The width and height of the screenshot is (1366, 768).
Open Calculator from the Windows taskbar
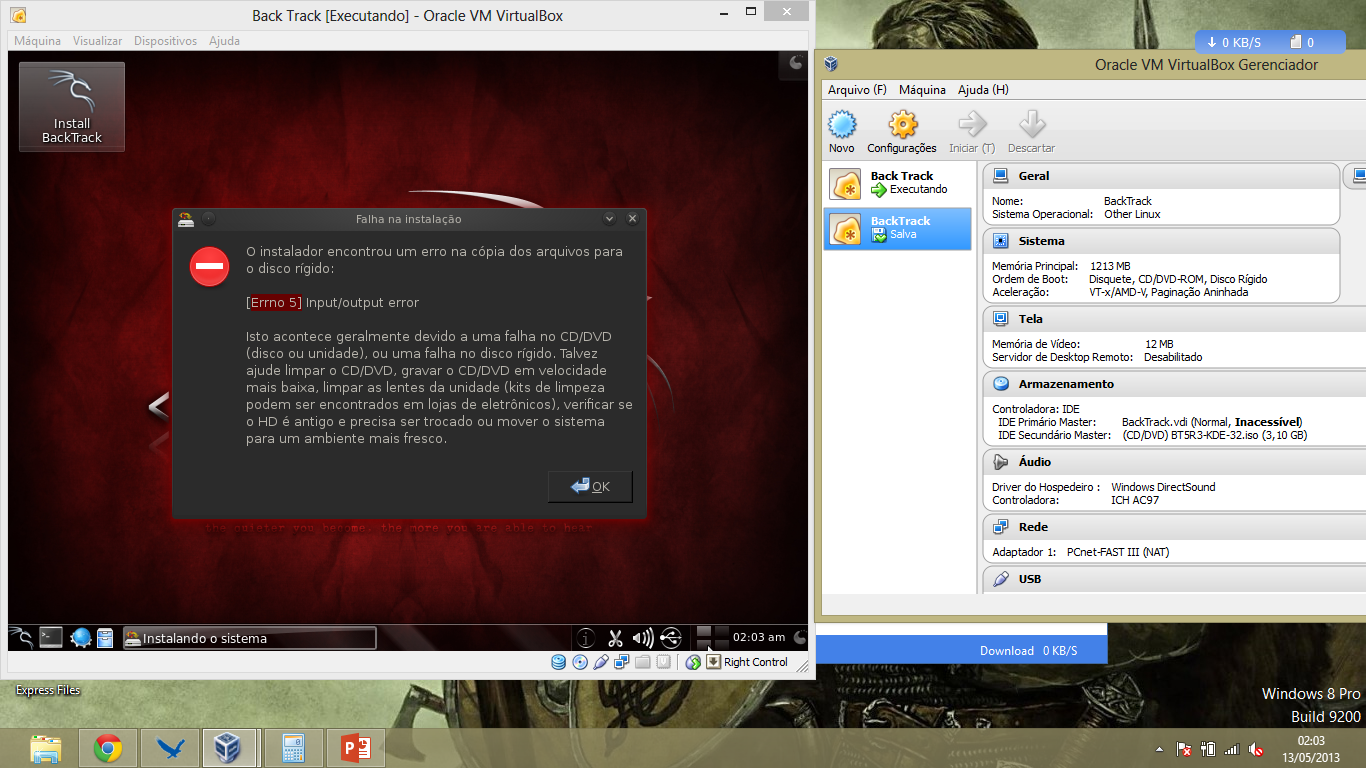[293, 748]
